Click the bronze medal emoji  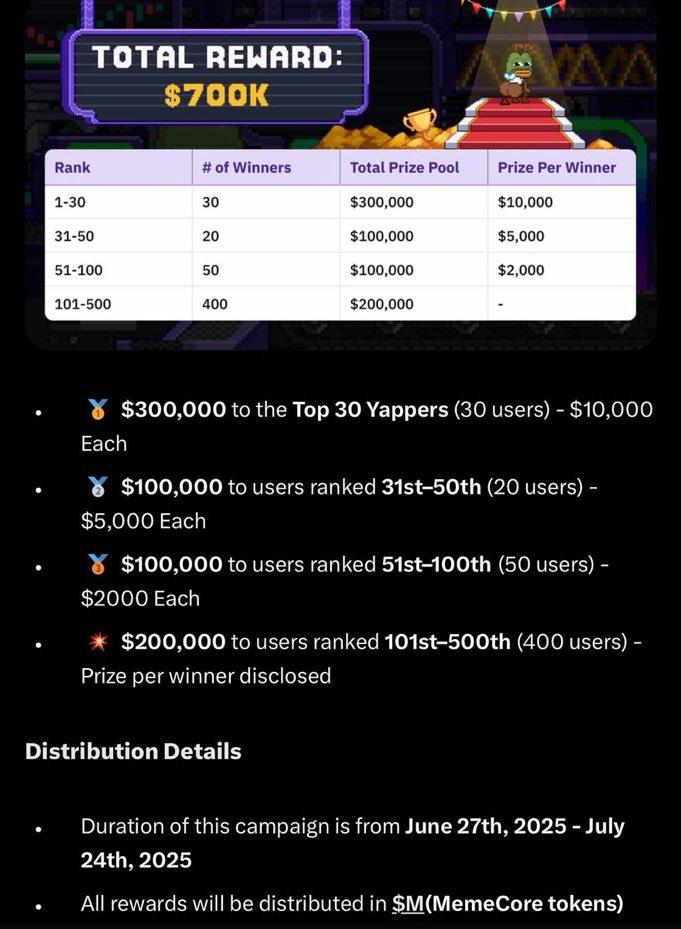coord(97,565)
